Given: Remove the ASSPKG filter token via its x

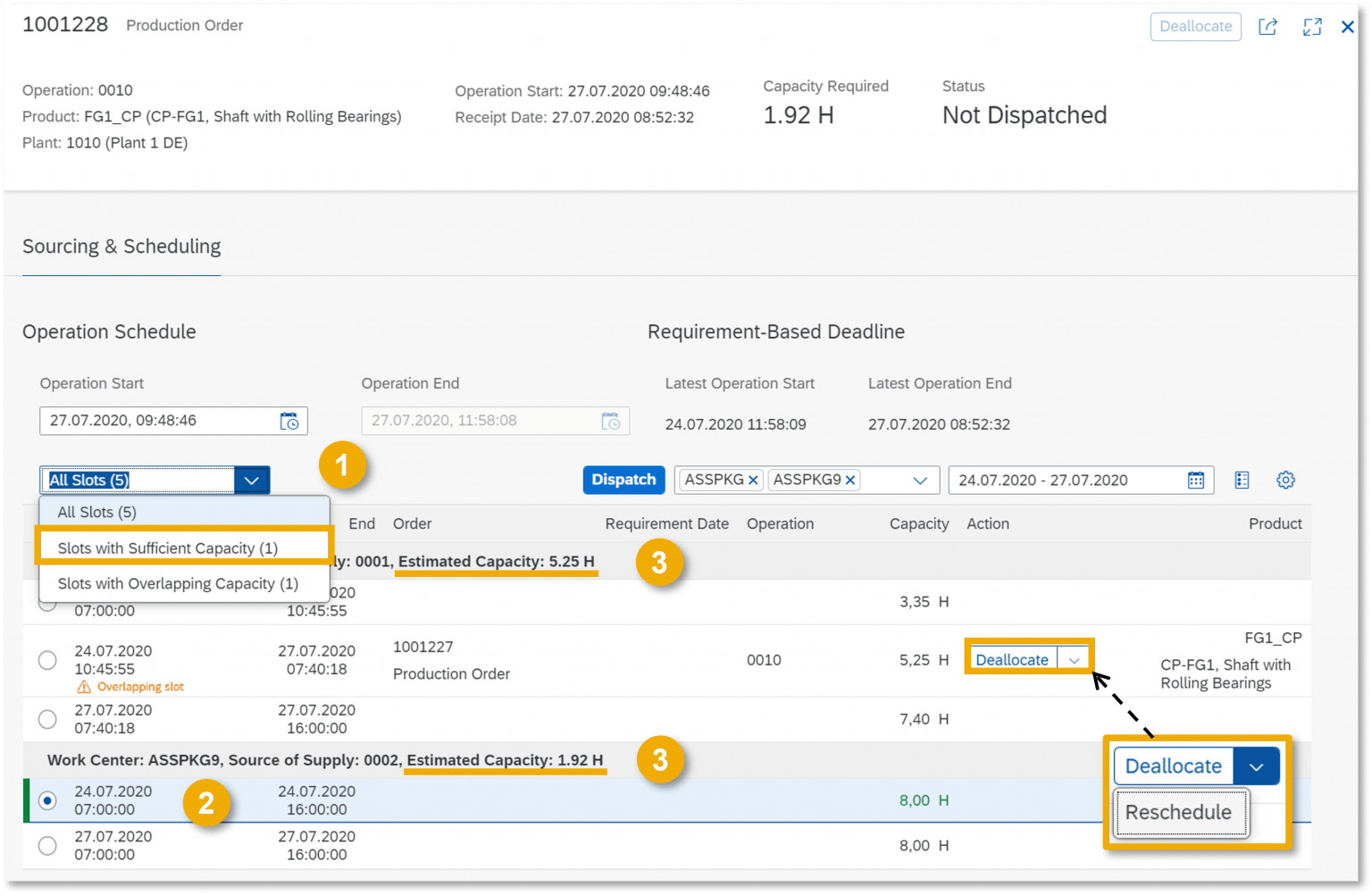Looking at the screenshot, I should tap(754, 480).
